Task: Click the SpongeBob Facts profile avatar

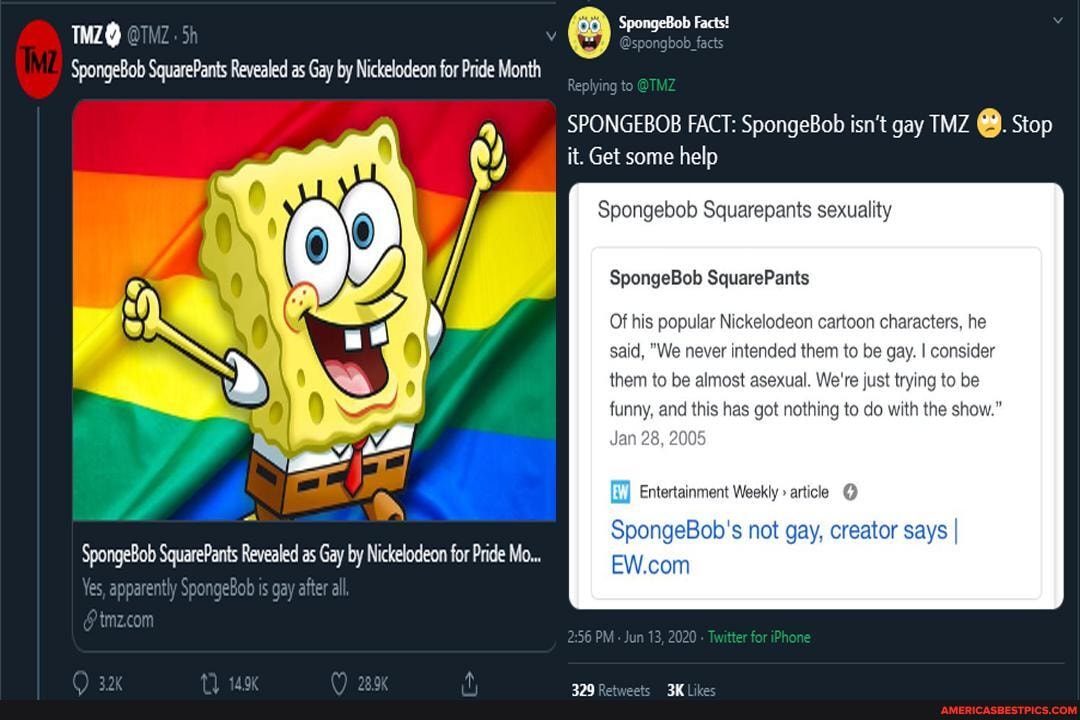Action: tap(589, 32)
